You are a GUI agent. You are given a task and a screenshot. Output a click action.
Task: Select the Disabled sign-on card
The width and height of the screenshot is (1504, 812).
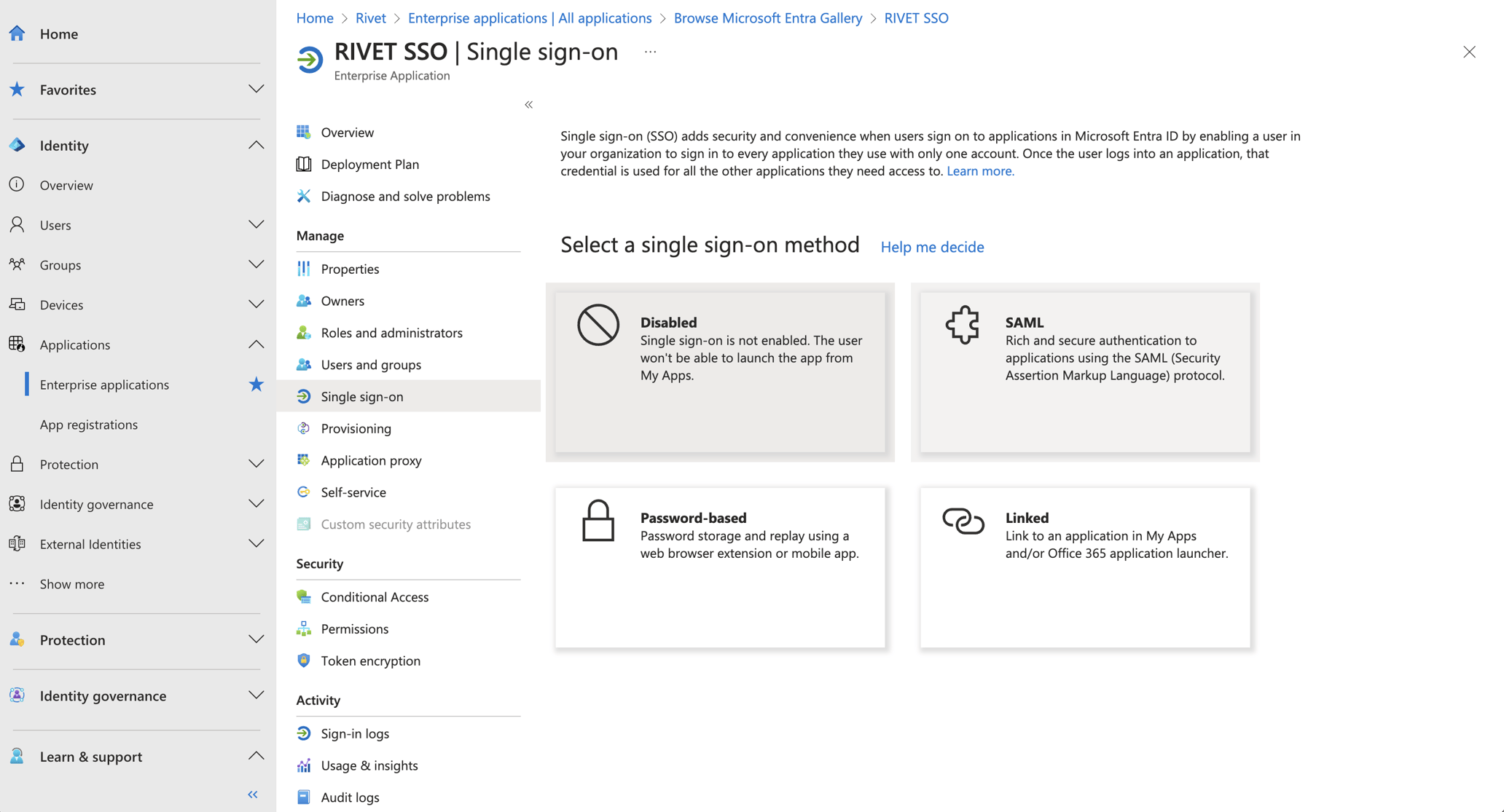coord(720,372)
